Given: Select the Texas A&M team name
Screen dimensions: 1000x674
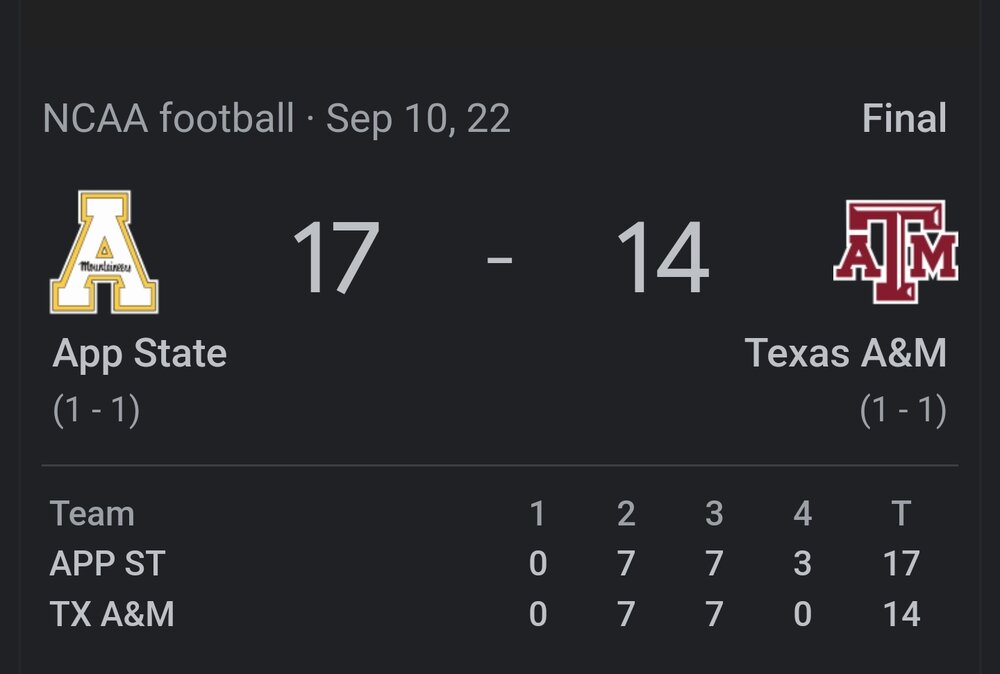Looking at the screenshot, I should tap(846, 354).
